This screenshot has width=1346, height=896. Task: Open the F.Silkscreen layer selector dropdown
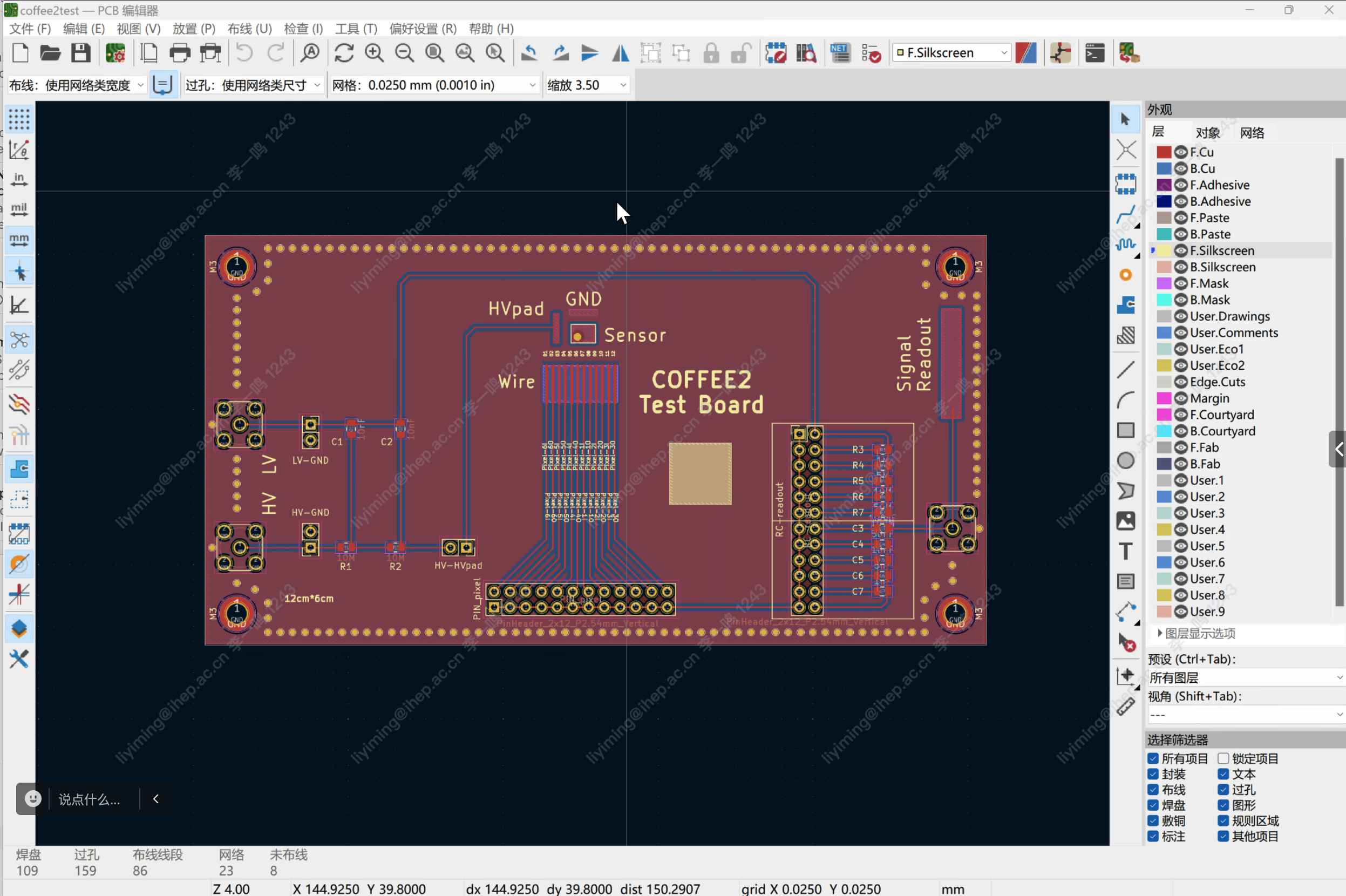[951, 53]
